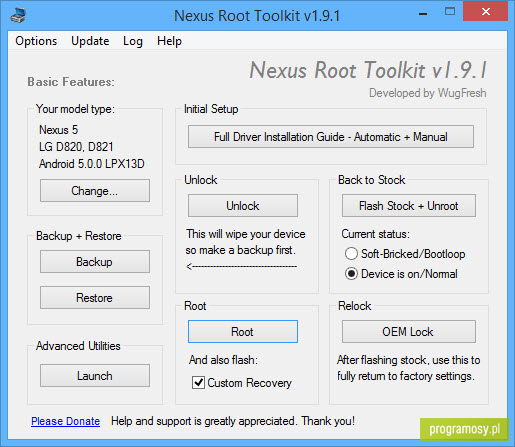The width and height of the screenshot is (515, 447).
Task: Click the Change... model type button
Action: tap(95, 191)
